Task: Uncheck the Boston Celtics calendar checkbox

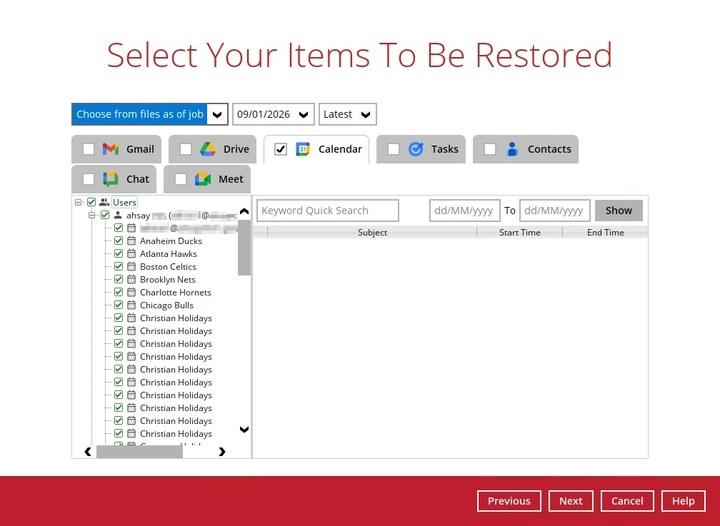Action: pyautogui.click(x=118, y=267)
